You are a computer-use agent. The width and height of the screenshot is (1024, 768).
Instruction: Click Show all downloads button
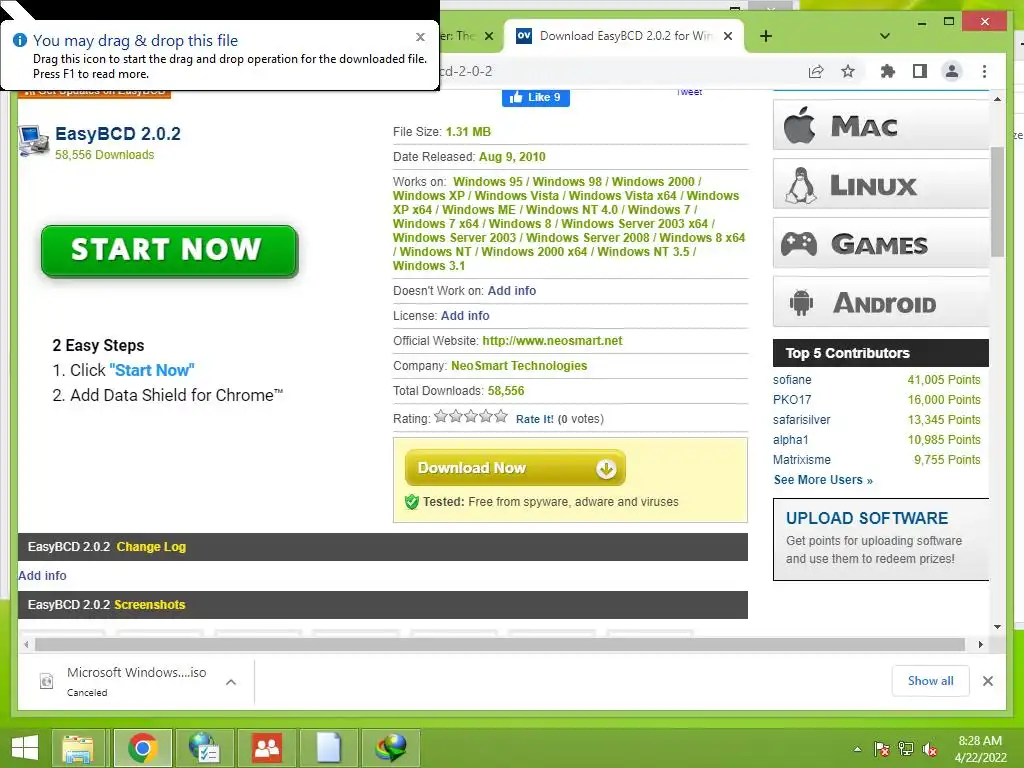point(931,681)
